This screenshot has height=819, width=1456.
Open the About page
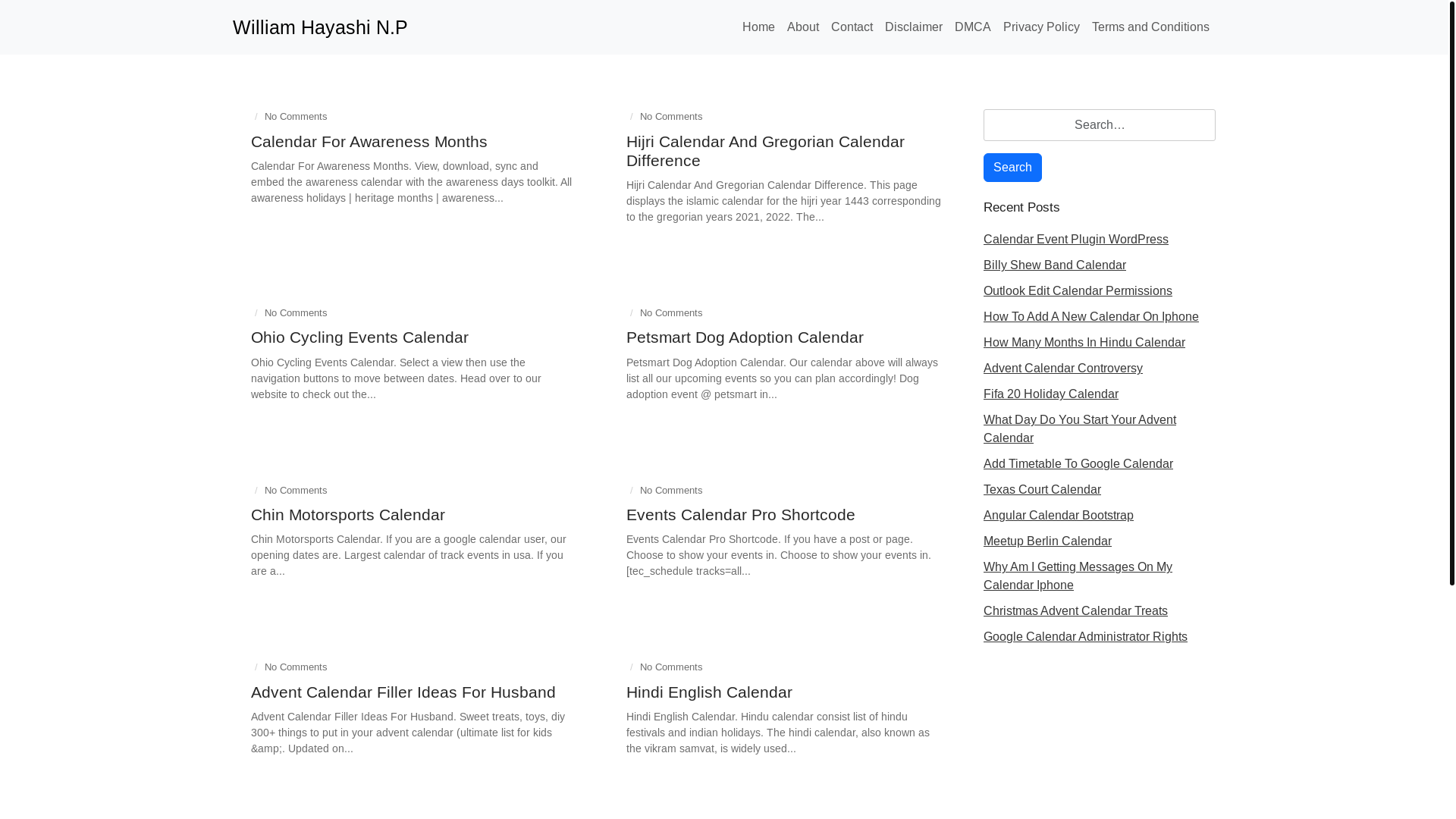[803, 27]
